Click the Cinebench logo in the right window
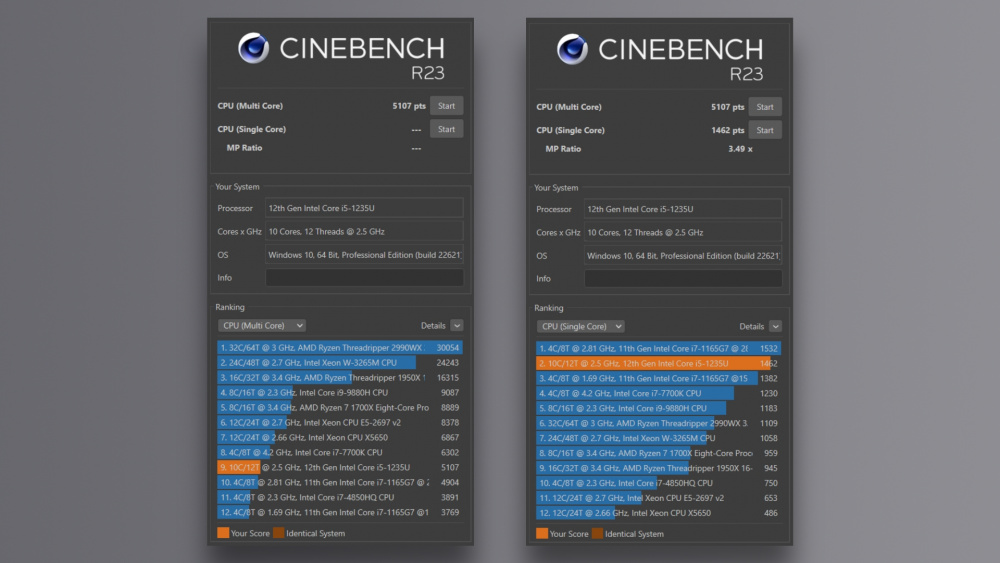Viewport: 1000px width, 563px height. pyautogui.click(x=572, y=49)
